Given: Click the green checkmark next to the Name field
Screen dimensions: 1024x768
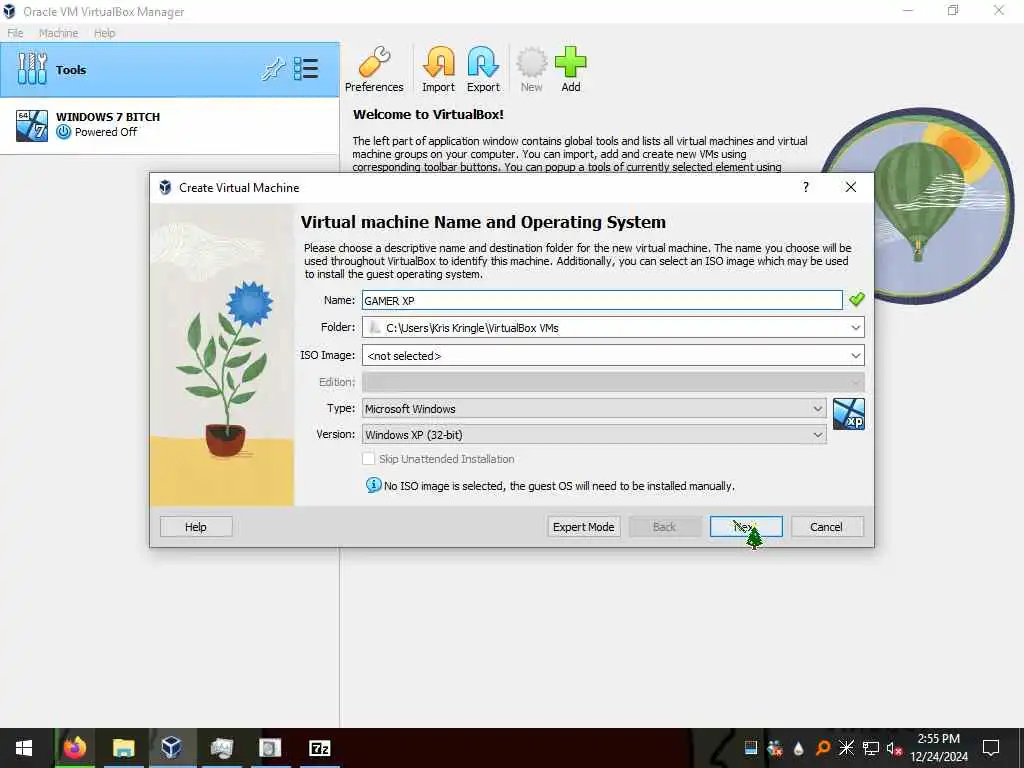Looking at the screenshot, I should pos(856,300).
